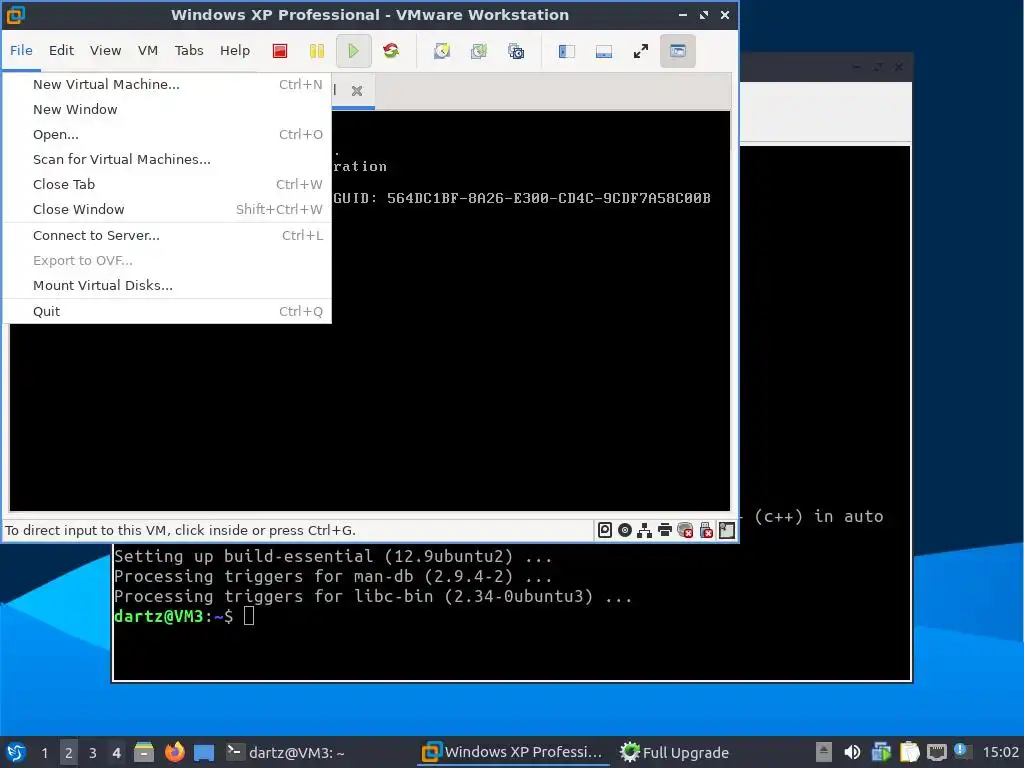
Task: Switch to workspace 1 in taskbar
Action: [x=44, y=753]
